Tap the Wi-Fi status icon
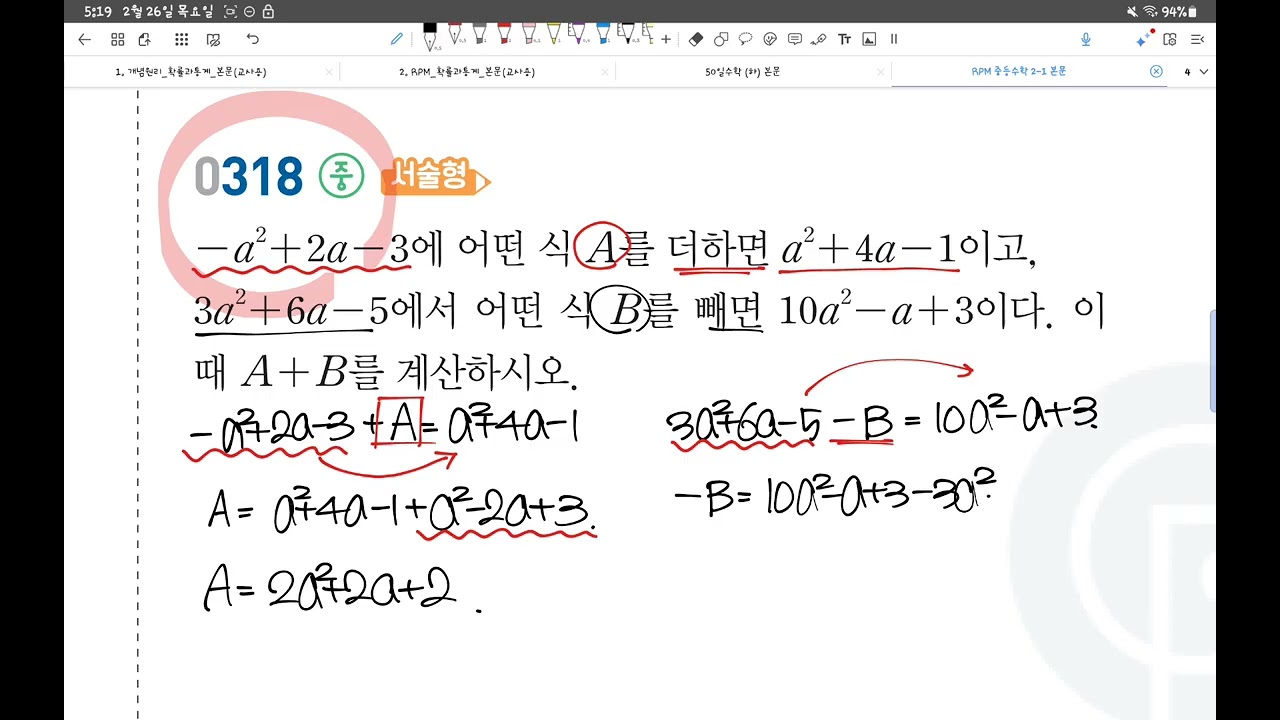 [1150, 12]
